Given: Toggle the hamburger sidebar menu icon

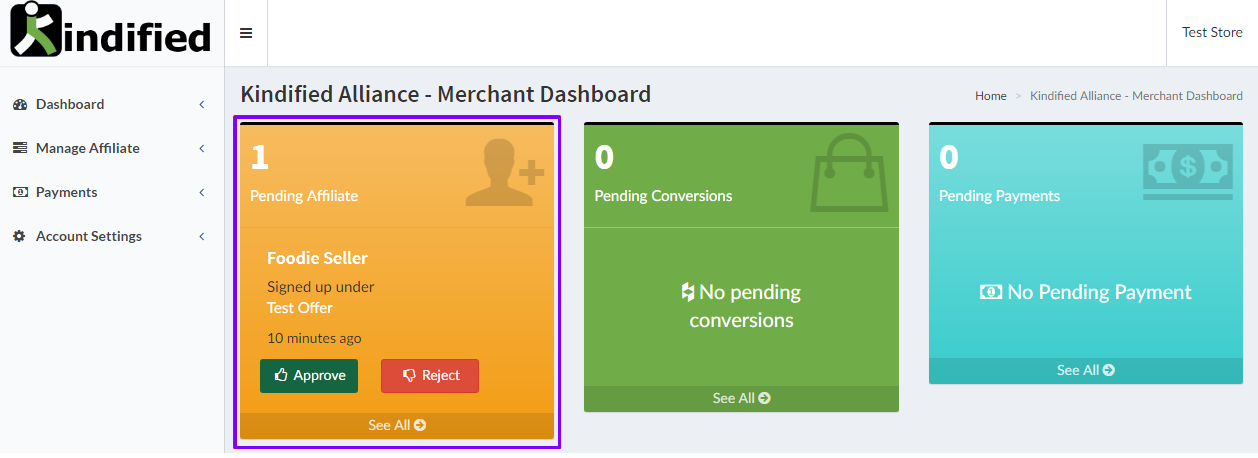Looking at the screenshot, I should pyautogui.click(x=246, y=33).
